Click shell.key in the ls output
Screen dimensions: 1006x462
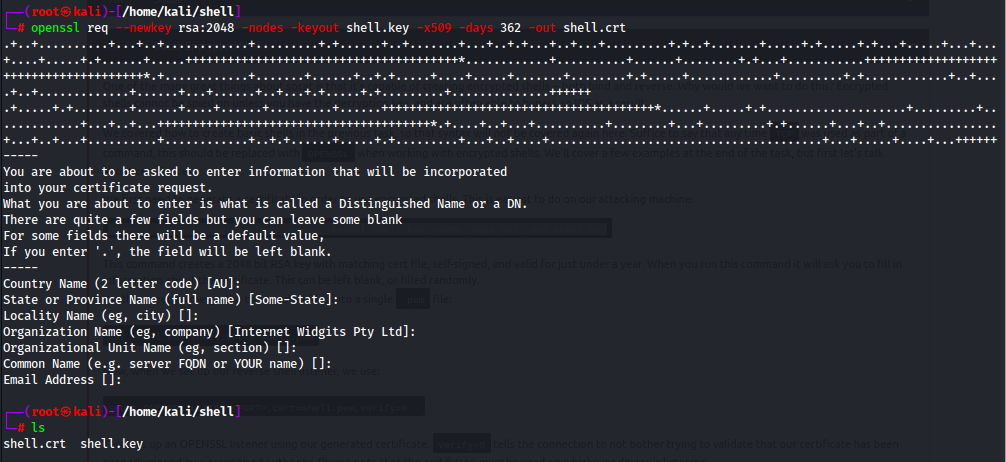coord(112,443)
